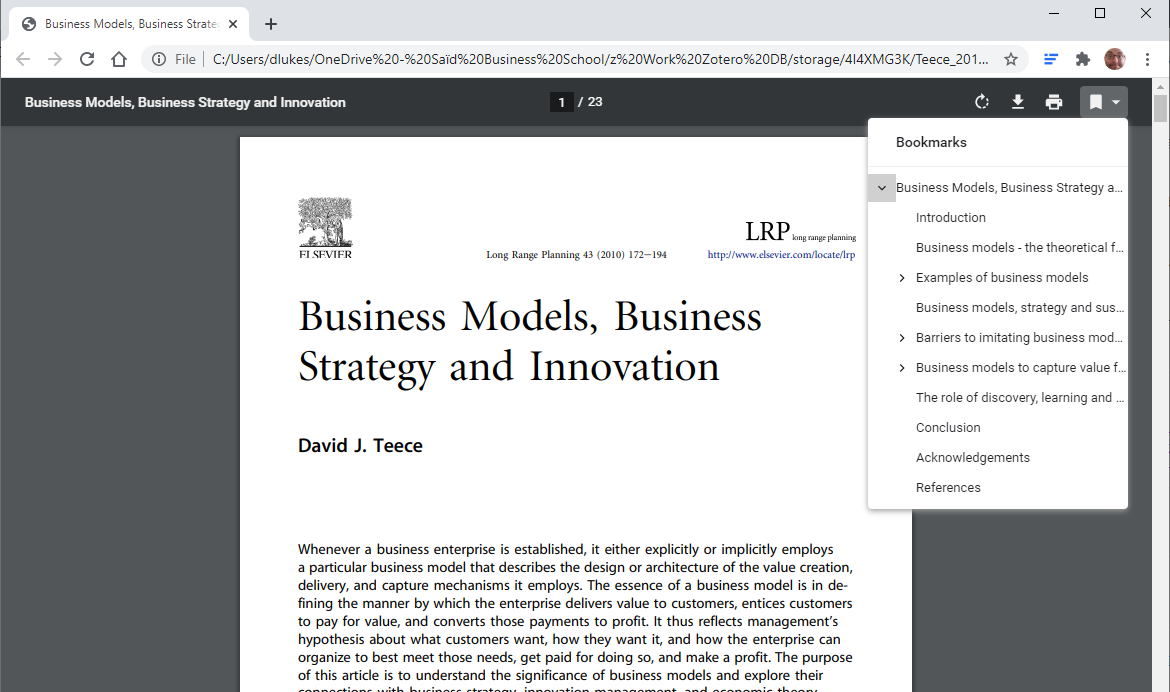This screenshot has width=1170, height=692.
Task: Open Business models theoretical foundation bookmark
Action: 1019,247
